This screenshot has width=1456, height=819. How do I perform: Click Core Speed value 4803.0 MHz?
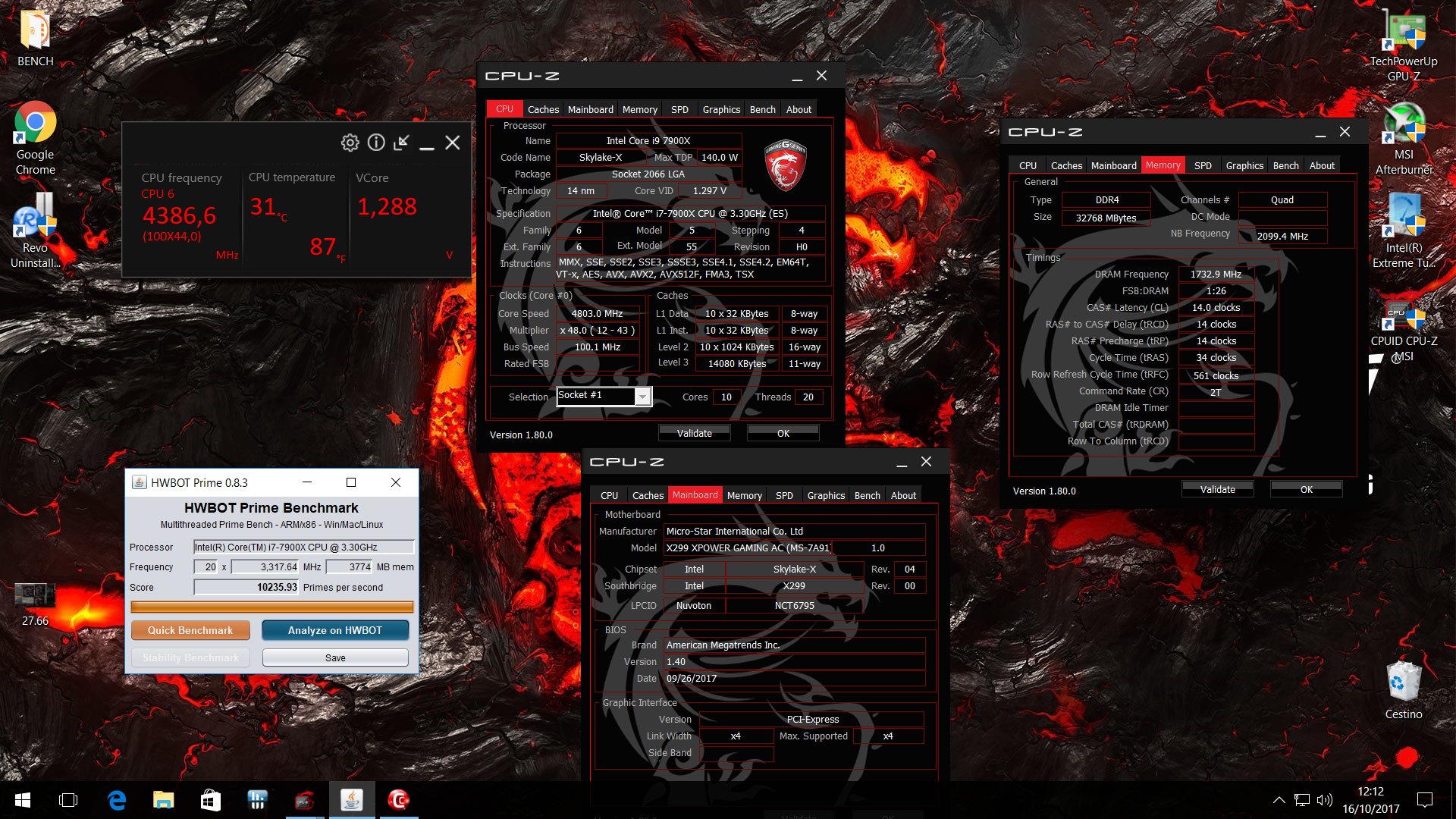pos(597,313)
